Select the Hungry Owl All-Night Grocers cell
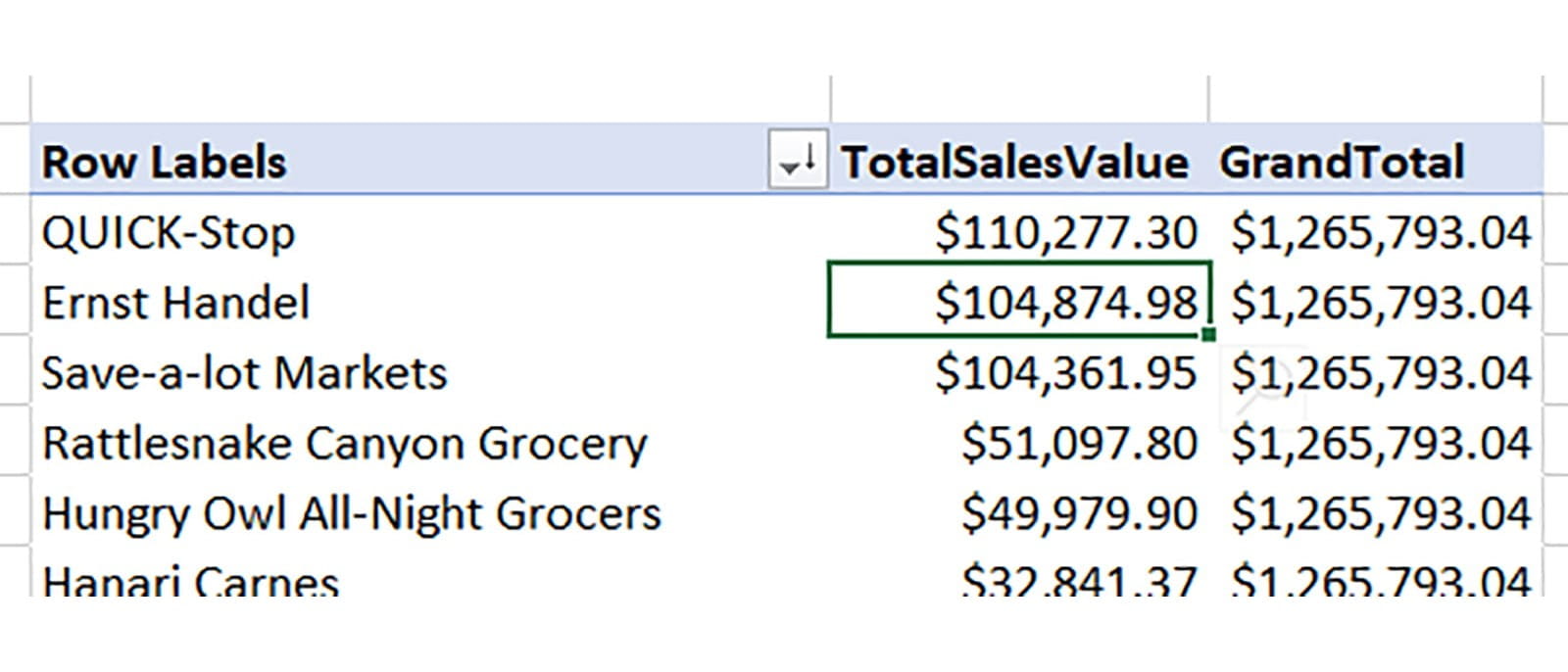Screen dimensions: 1568x672 (x=352, y=514)
